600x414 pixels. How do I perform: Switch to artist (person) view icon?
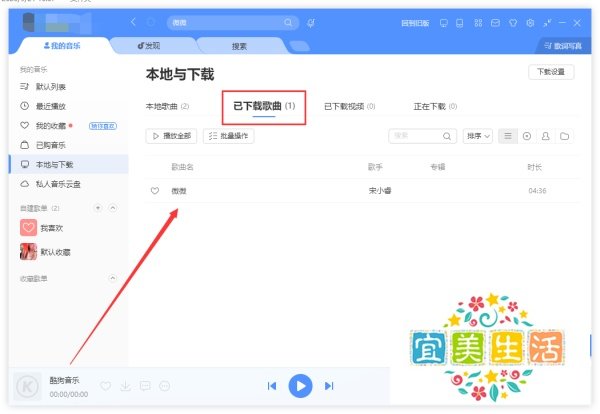click(546, 136)
